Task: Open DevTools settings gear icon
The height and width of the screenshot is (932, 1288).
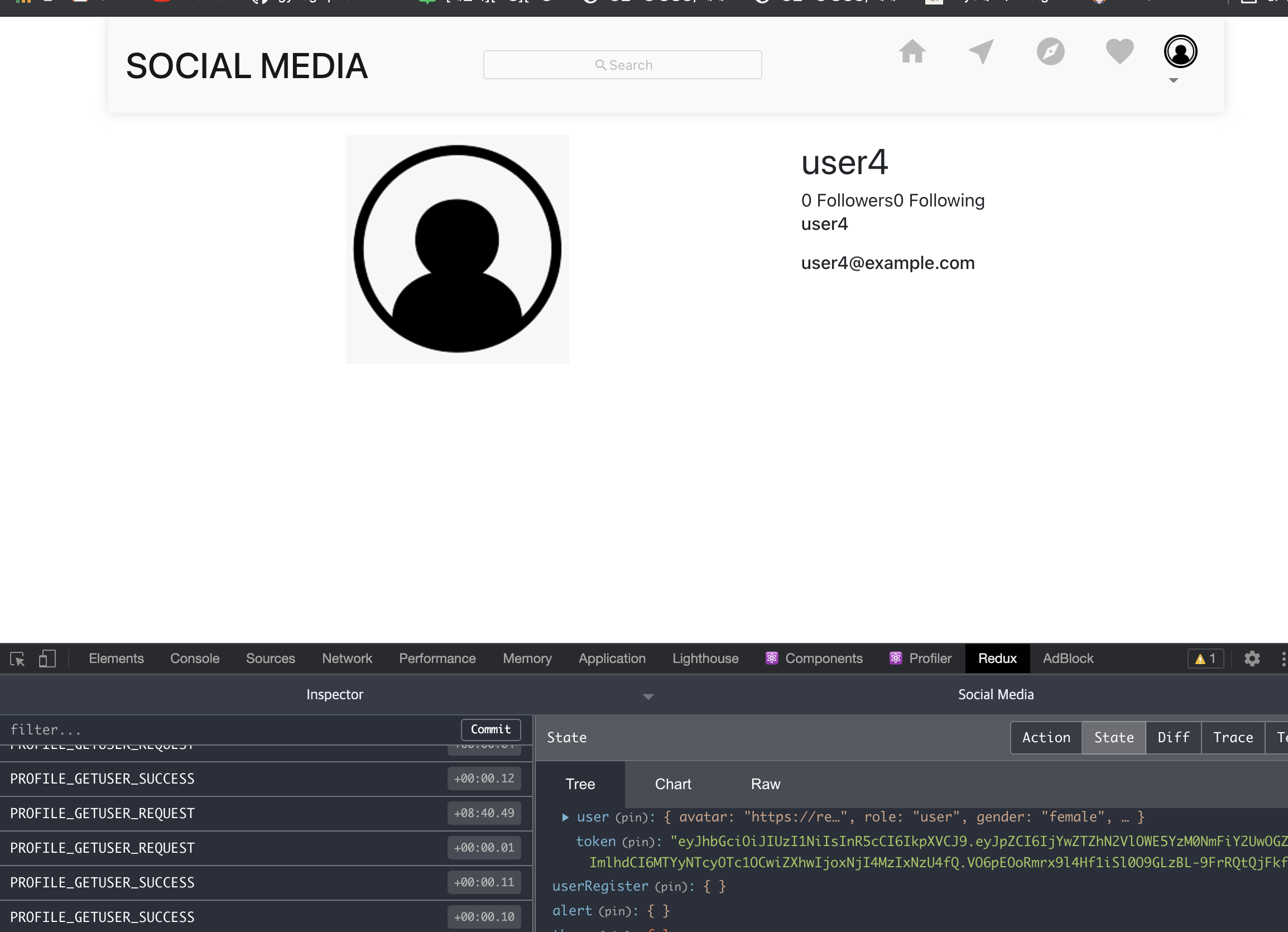Action: 1252,659
